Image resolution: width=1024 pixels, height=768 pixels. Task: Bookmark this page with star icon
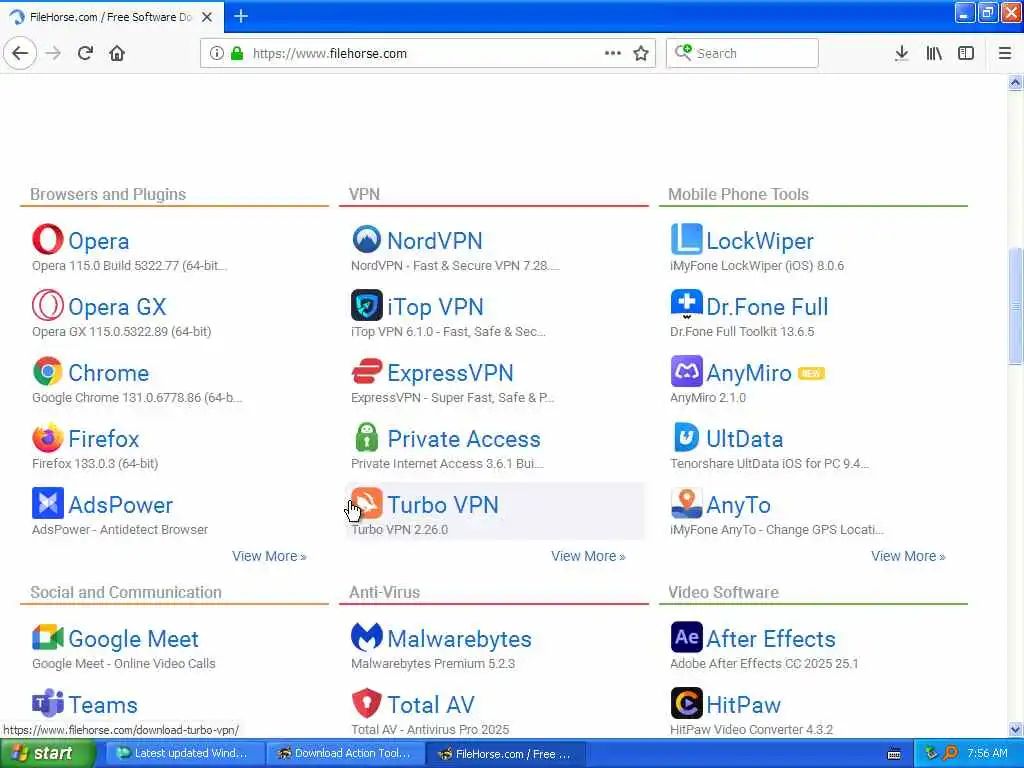[641, 54]
